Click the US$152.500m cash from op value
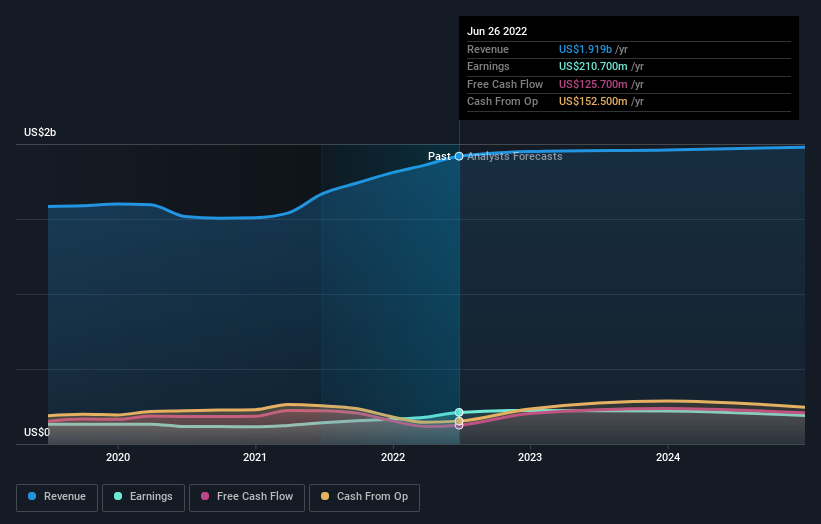The image size is (821, 524). click(593, 102)
